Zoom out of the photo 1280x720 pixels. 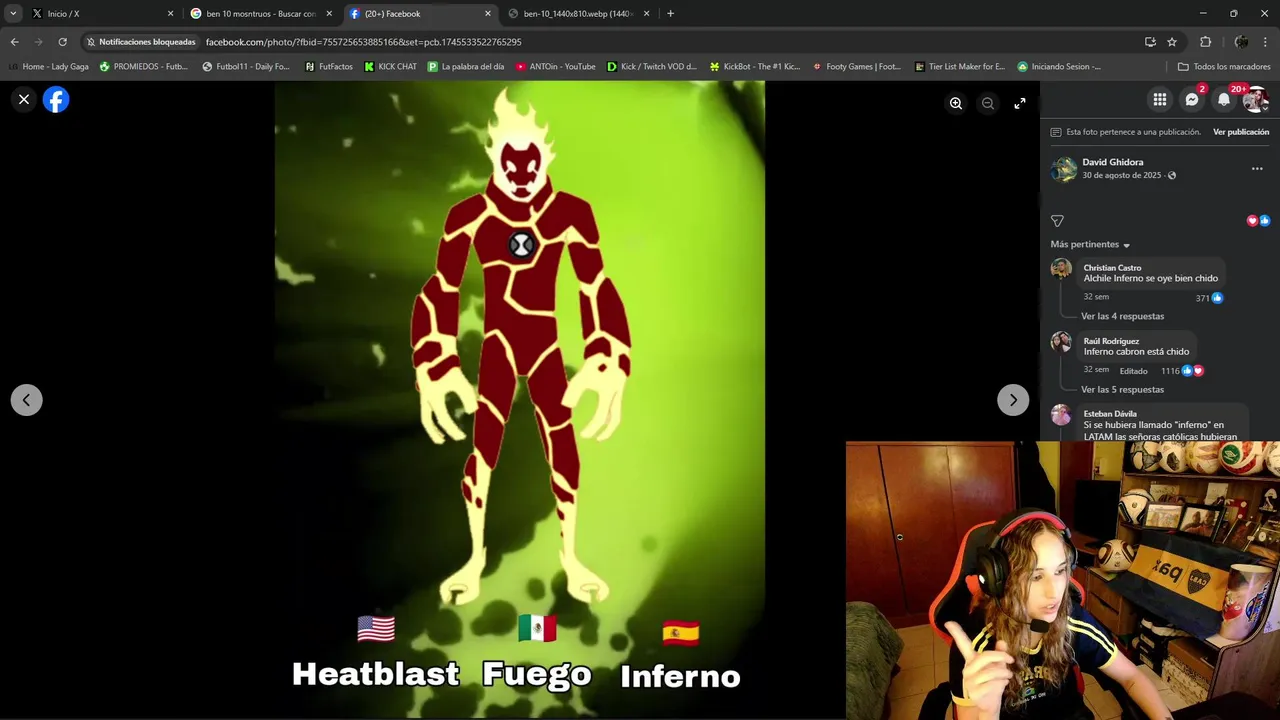tap(988, 103)
